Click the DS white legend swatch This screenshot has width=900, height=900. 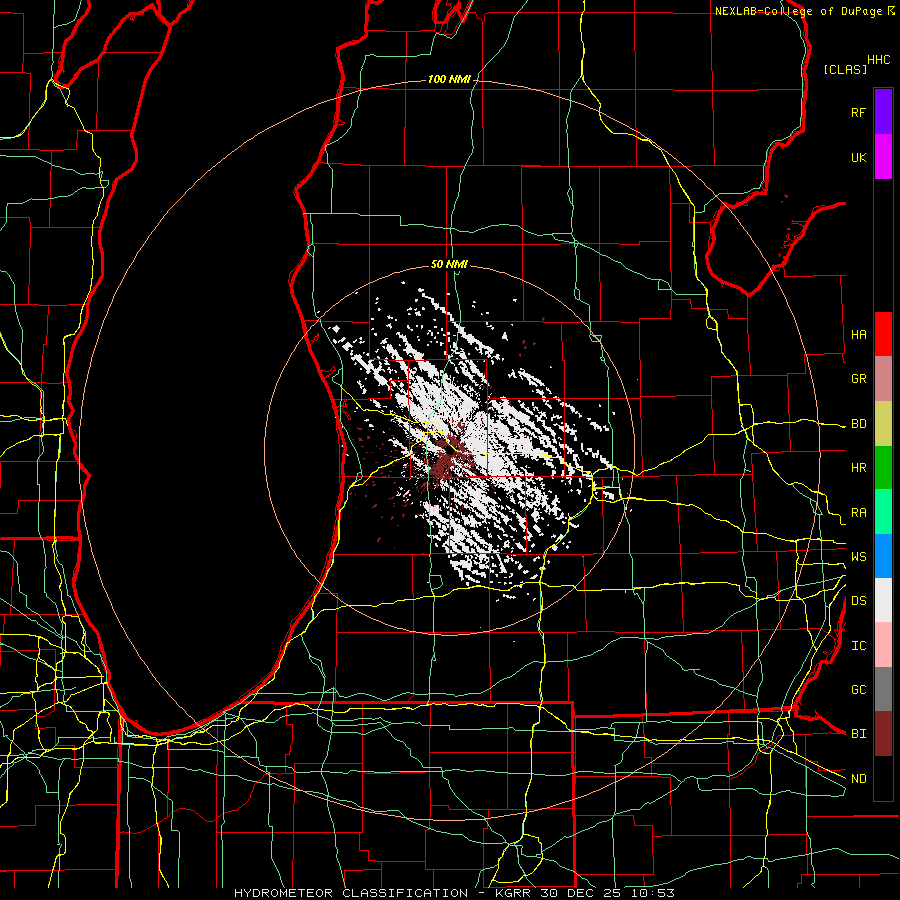tap(883, 600)
